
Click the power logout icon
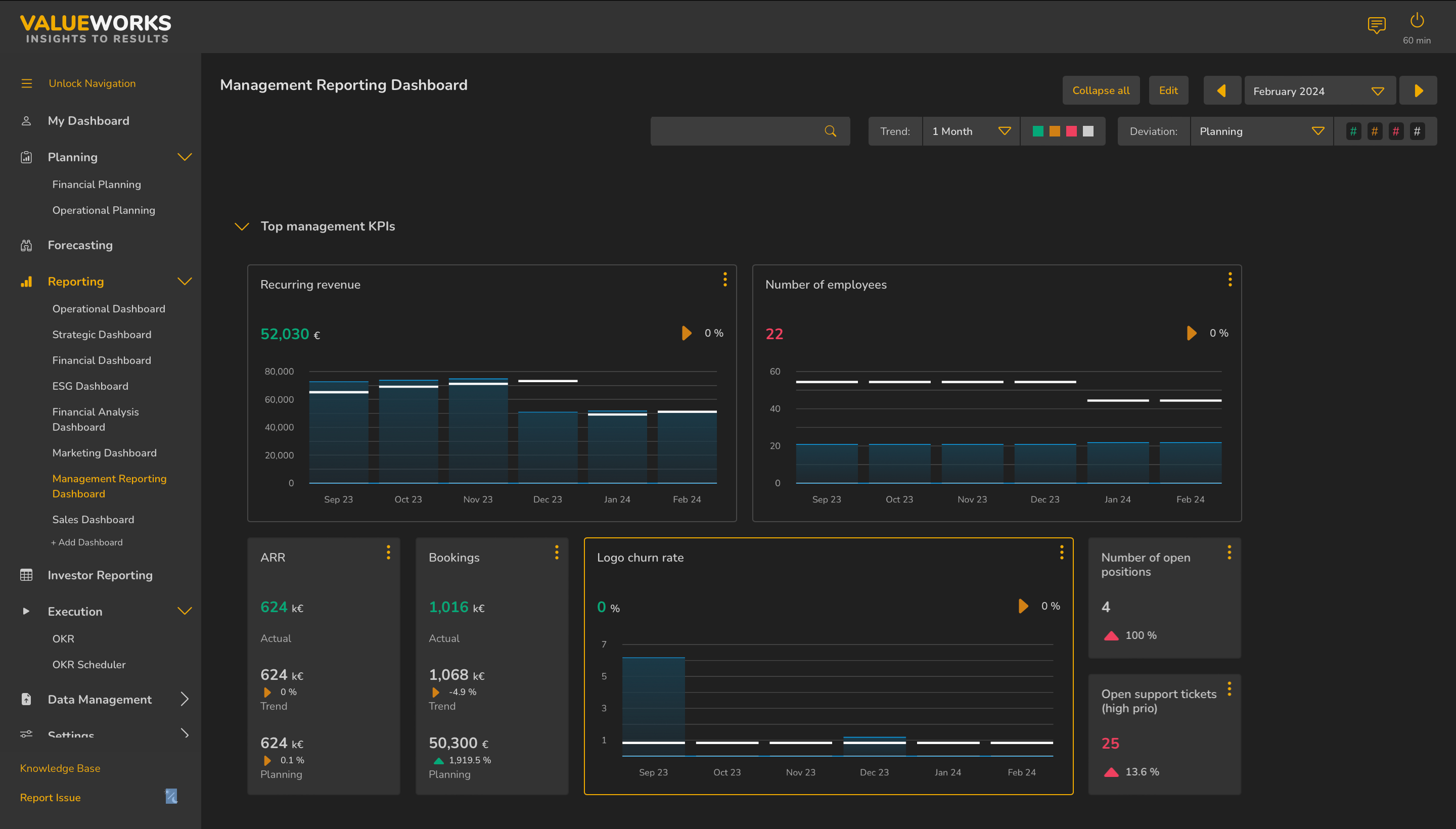coord(1417,21)
